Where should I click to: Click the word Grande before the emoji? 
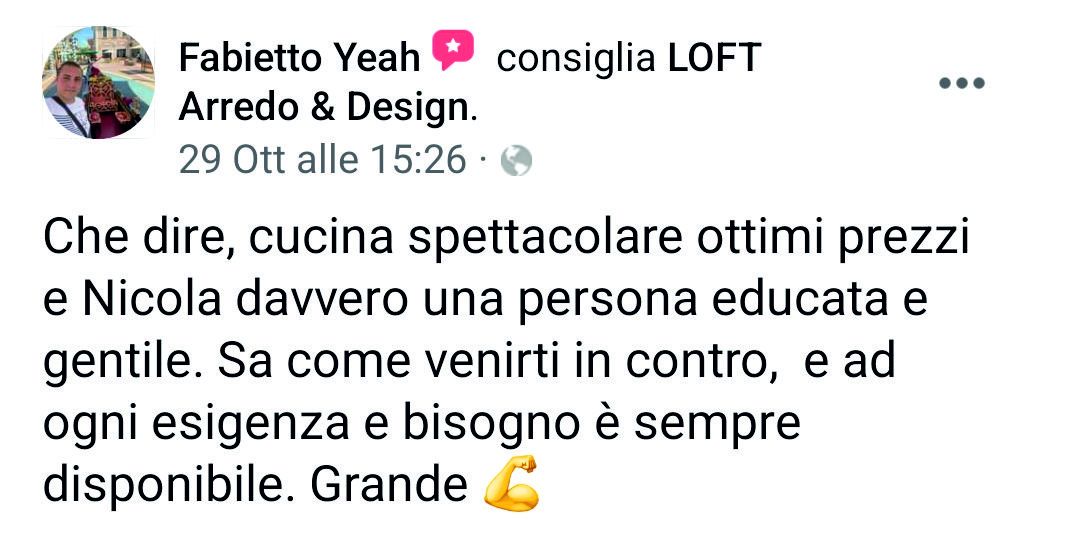(389, 484)
